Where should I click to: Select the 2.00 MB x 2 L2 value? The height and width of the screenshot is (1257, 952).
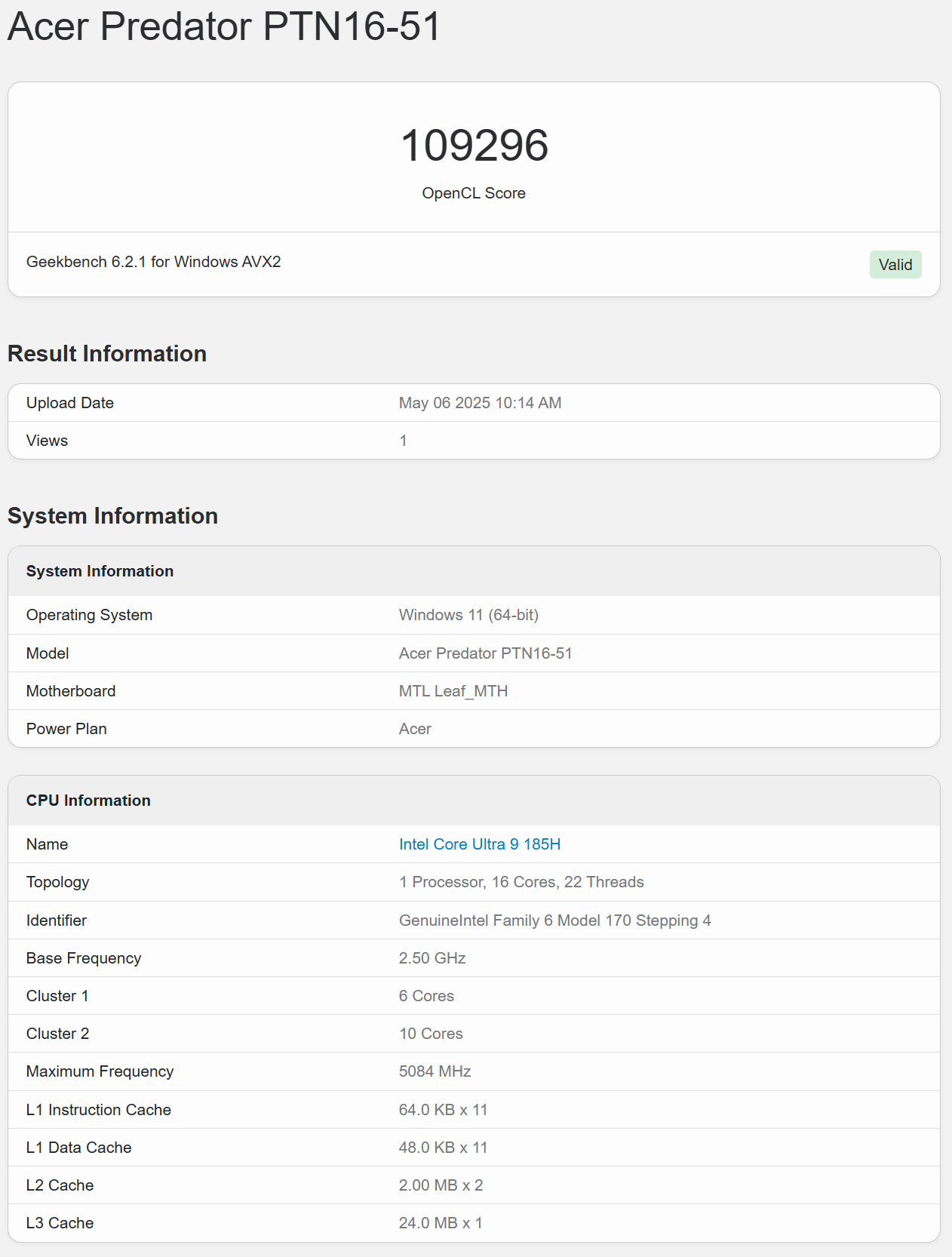coord(441,1185)
